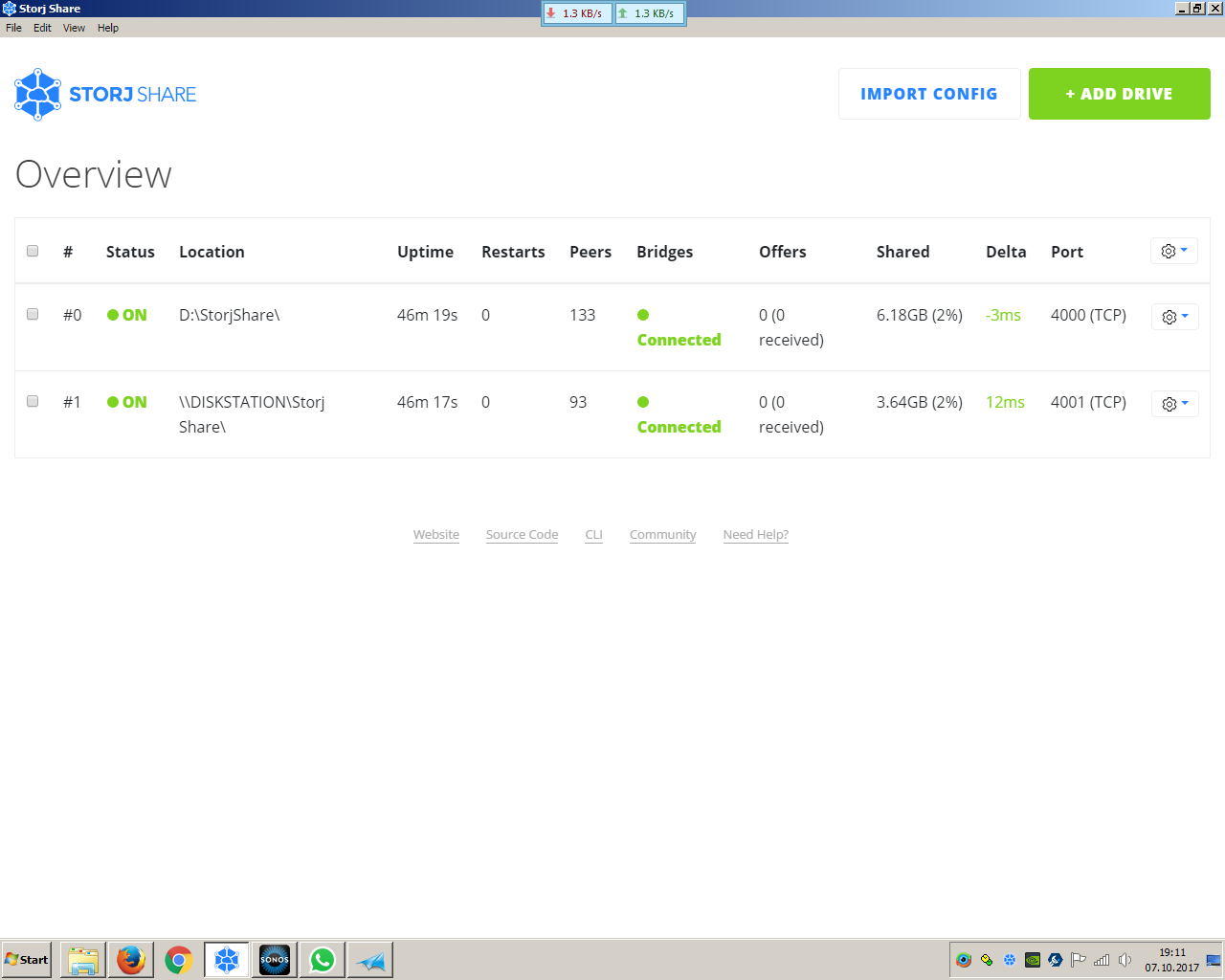Open Action Center flag tray icon
The width and height of the screenshot is (1225, 980).
[1079, 960]
